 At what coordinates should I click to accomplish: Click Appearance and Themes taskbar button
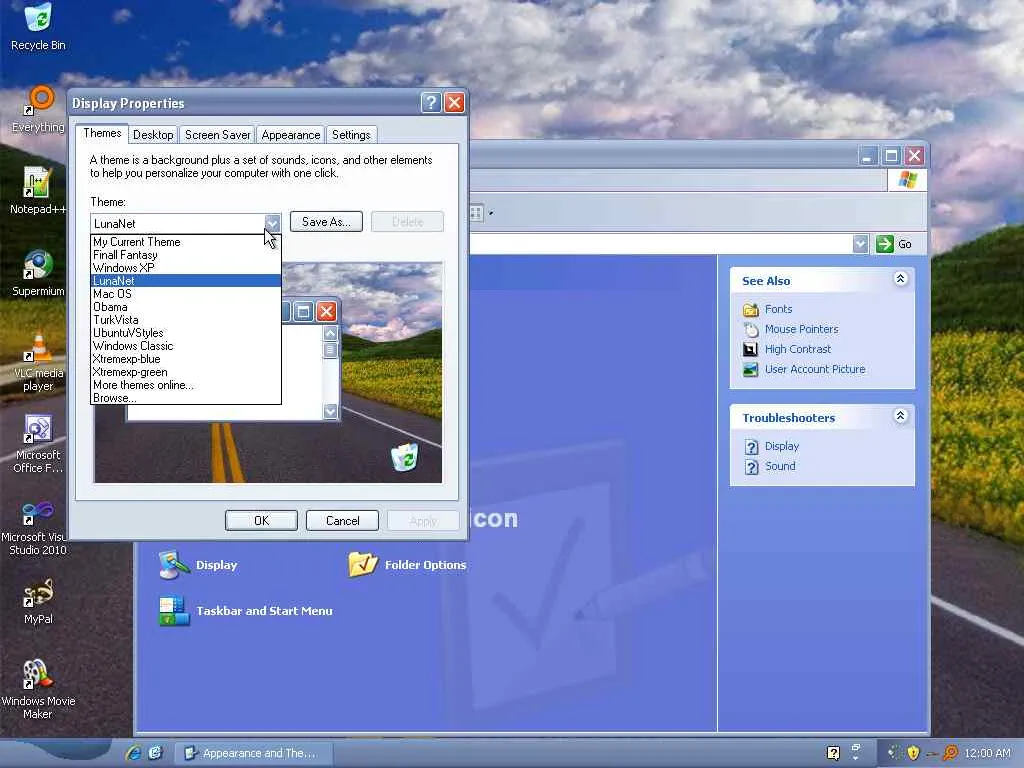pos(254,753)
